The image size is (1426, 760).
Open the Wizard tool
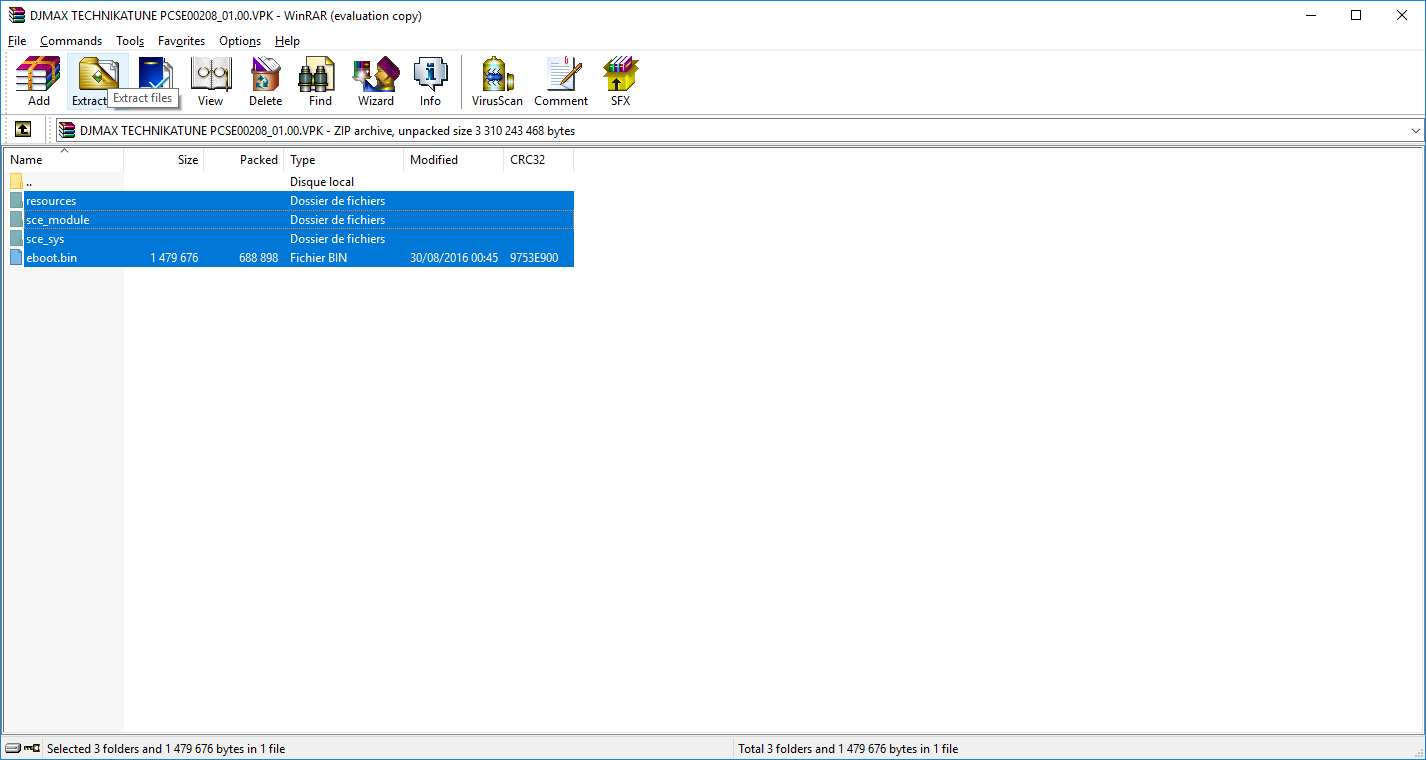point(376,81)
